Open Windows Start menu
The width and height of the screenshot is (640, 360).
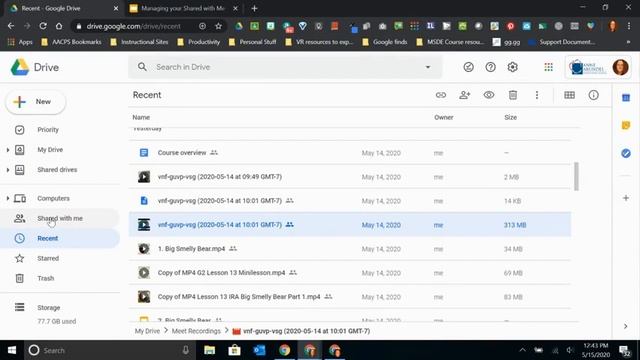tap(12, 350)
